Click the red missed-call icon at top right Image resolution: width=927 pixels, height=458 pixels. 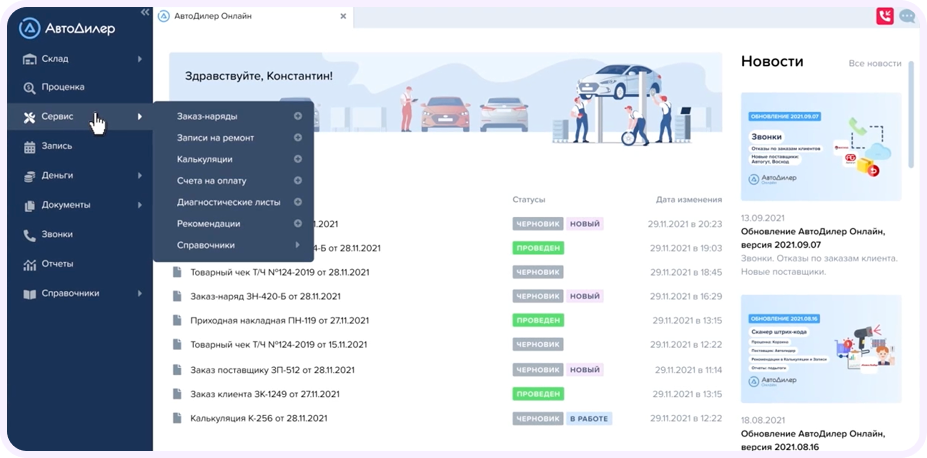coord(884,16)
